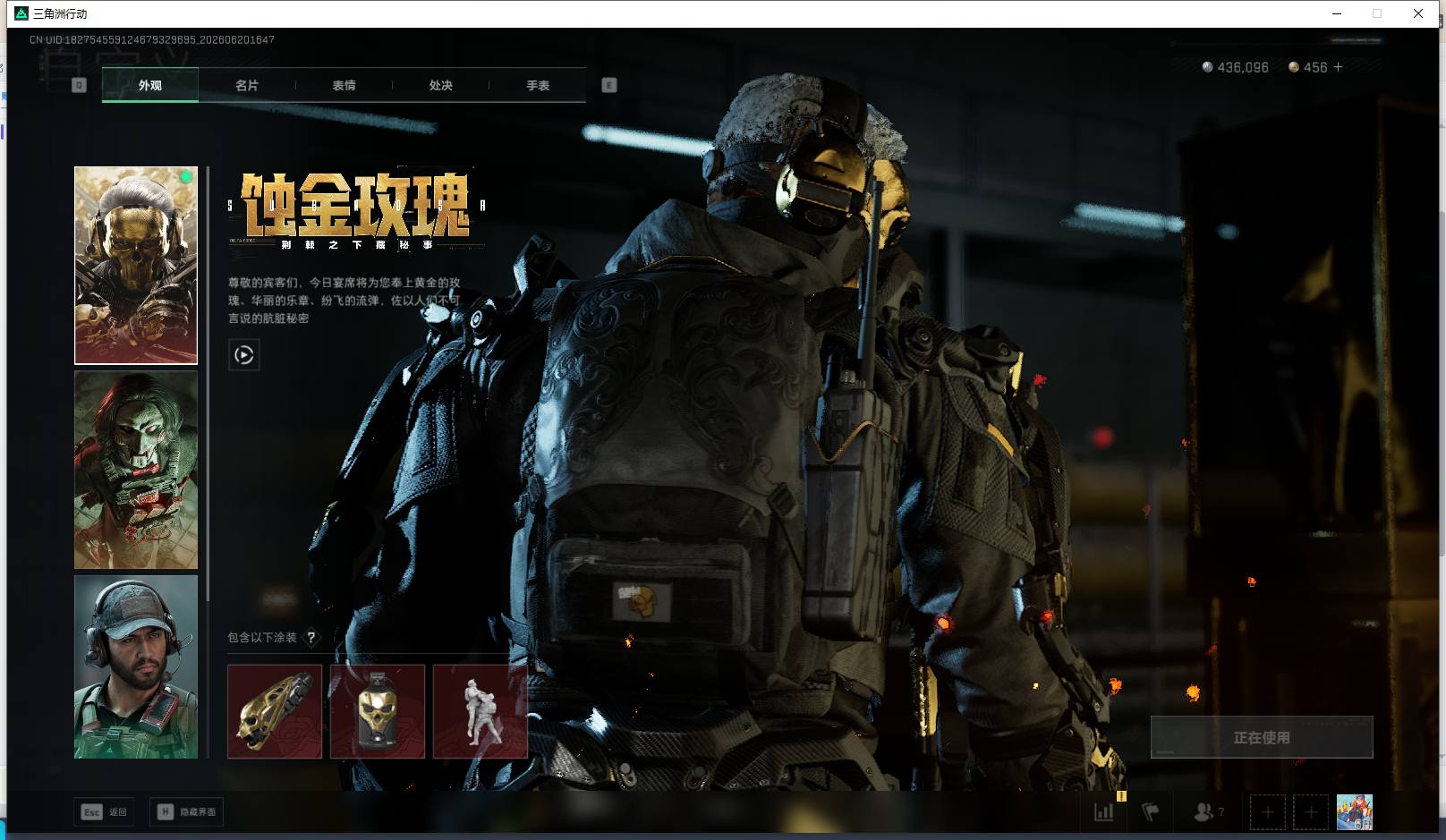This screenshot has height=840, width=1446.
Task: Click the first empty squad slot plus
Action: click(1268, 812)
